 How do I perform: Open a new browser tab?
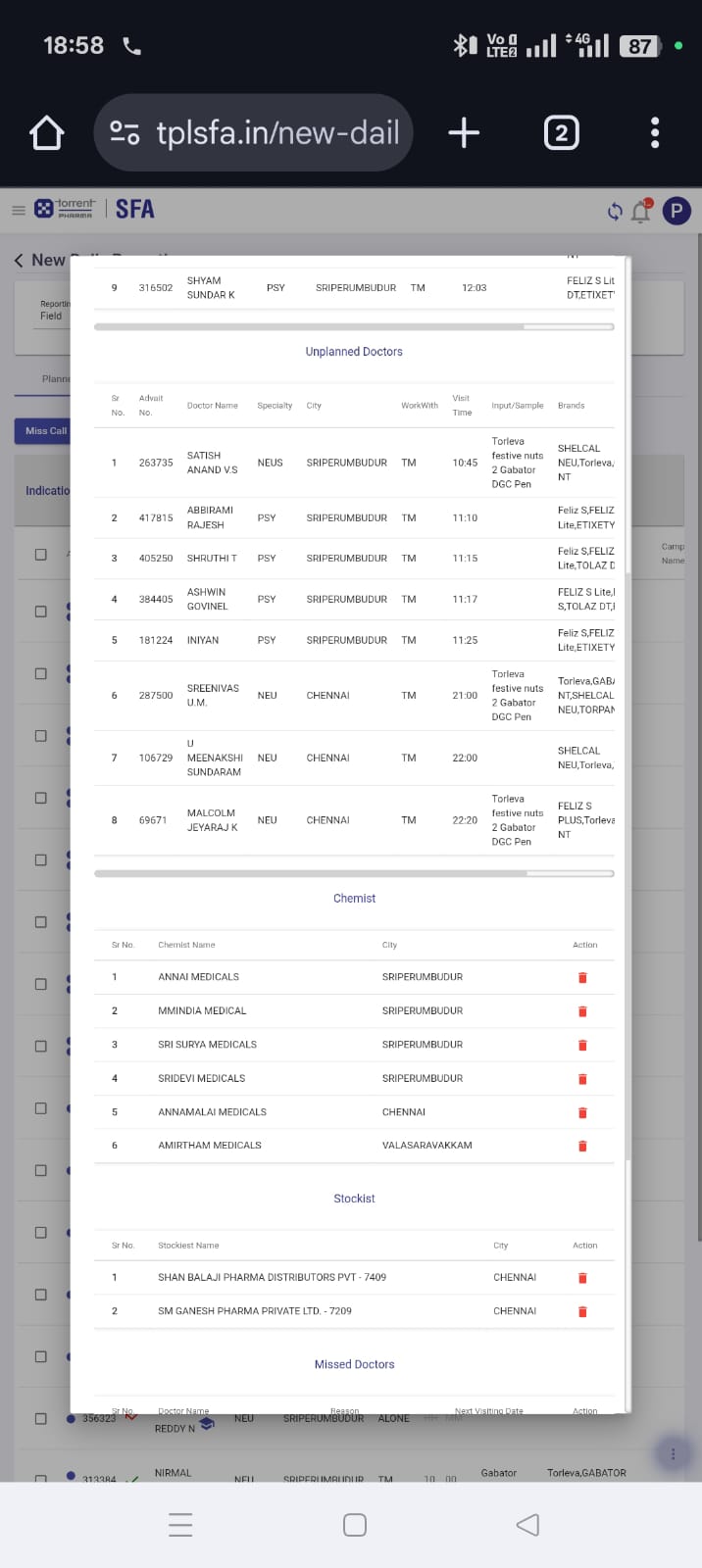coord(464,132)
